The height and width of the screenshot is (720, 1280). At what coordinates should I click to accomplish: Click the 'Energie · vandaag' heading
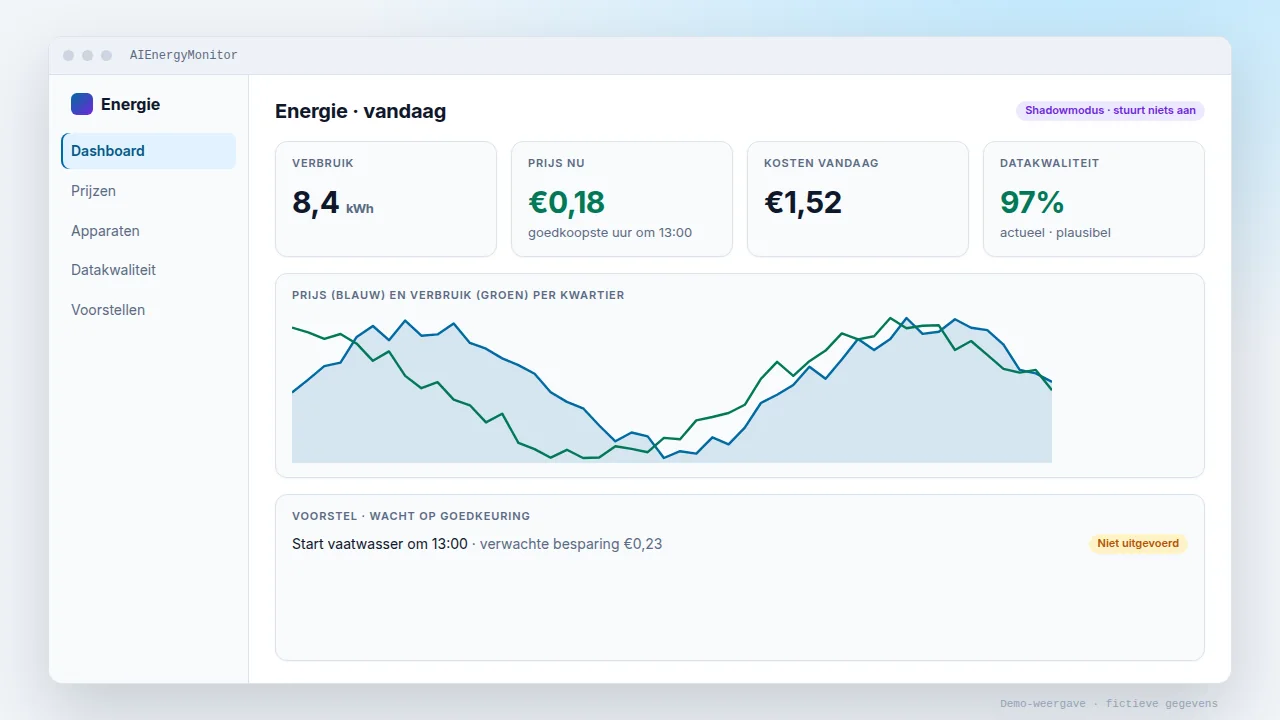coord(361,111)
